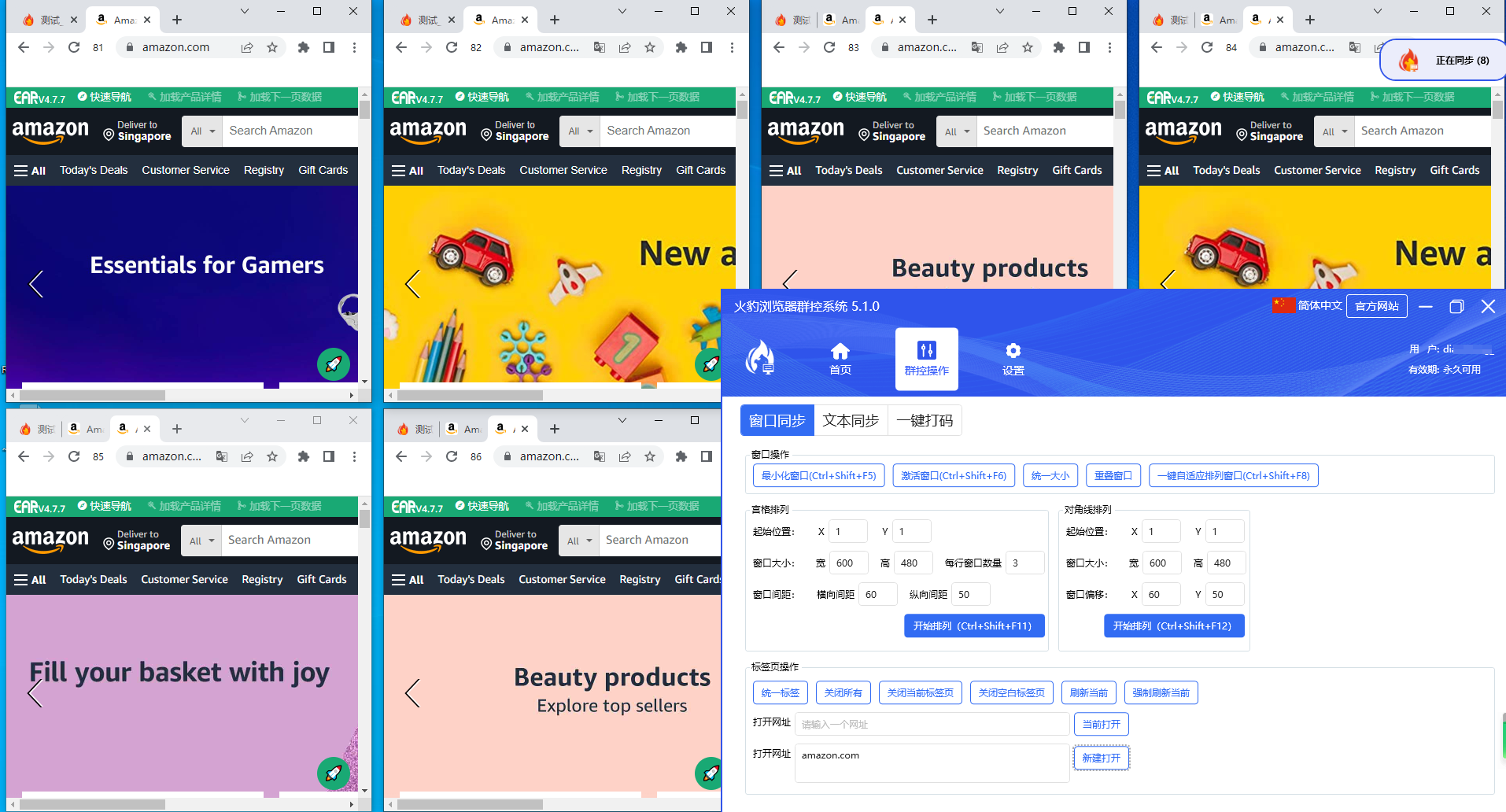Select the 一键打码 tab
The height and width of the screenshot is (812, 1506).
925,420
